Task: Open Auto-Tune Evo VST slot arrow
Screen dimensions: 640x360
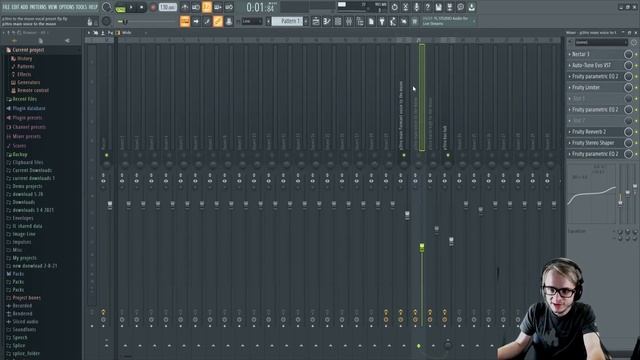Action: [570, 65]
